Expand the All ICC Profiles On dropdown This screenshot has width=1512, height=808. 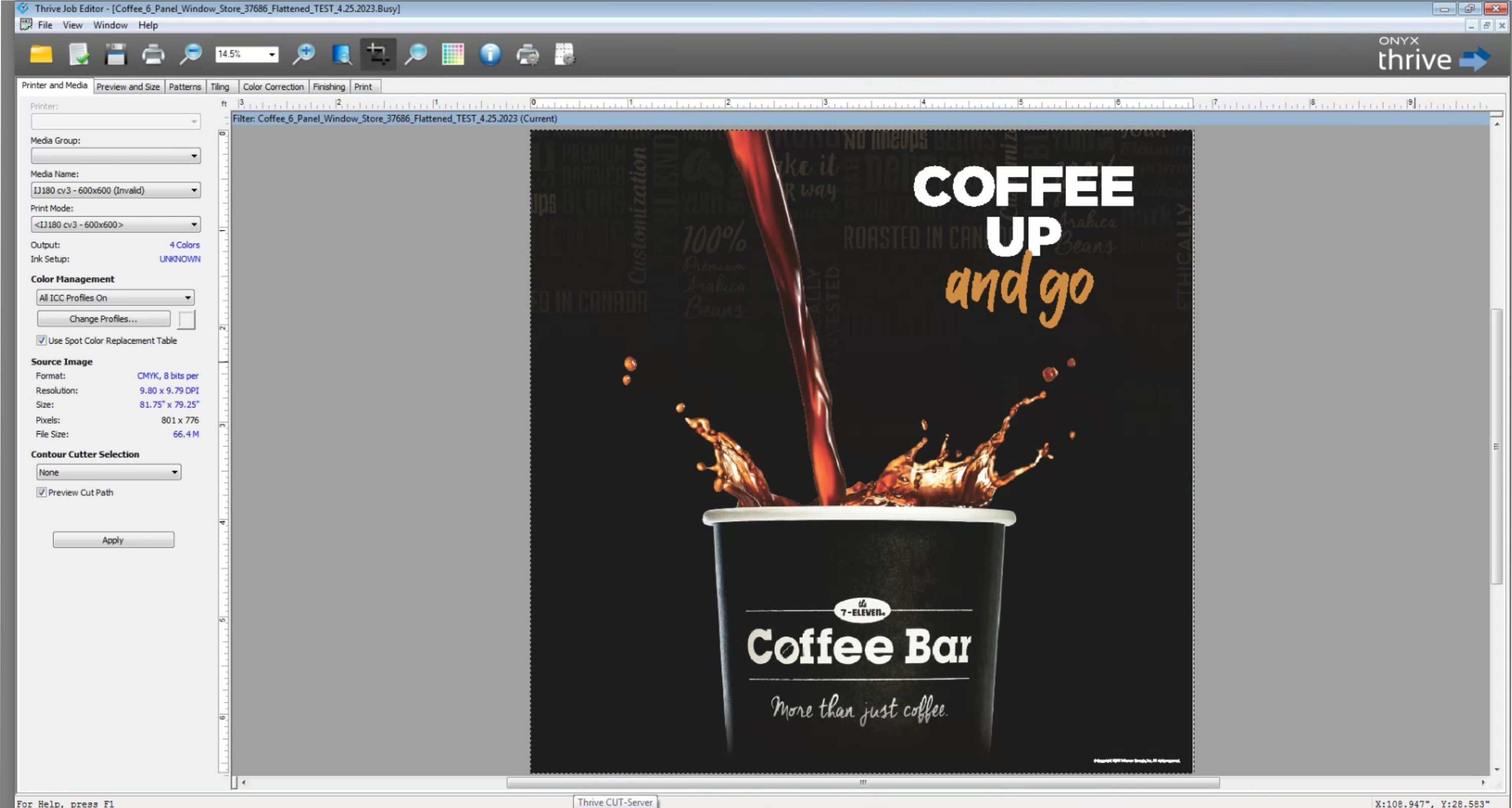[x=115, y=298]
